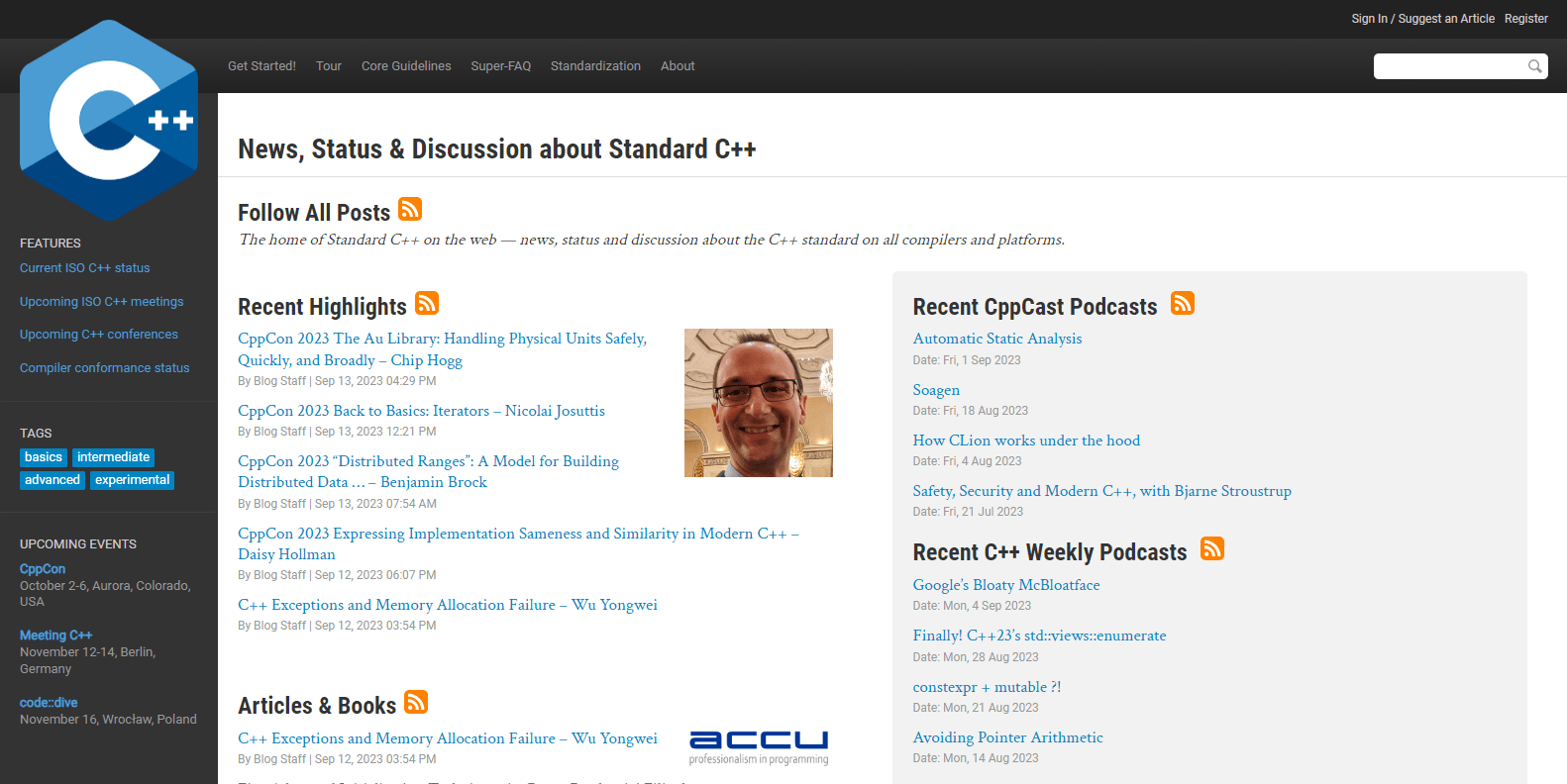Open Google's Bloaty McBloatface episode
This screenshot has width=1567, height=784.
pyautogui.click(x=1006, y=585)
